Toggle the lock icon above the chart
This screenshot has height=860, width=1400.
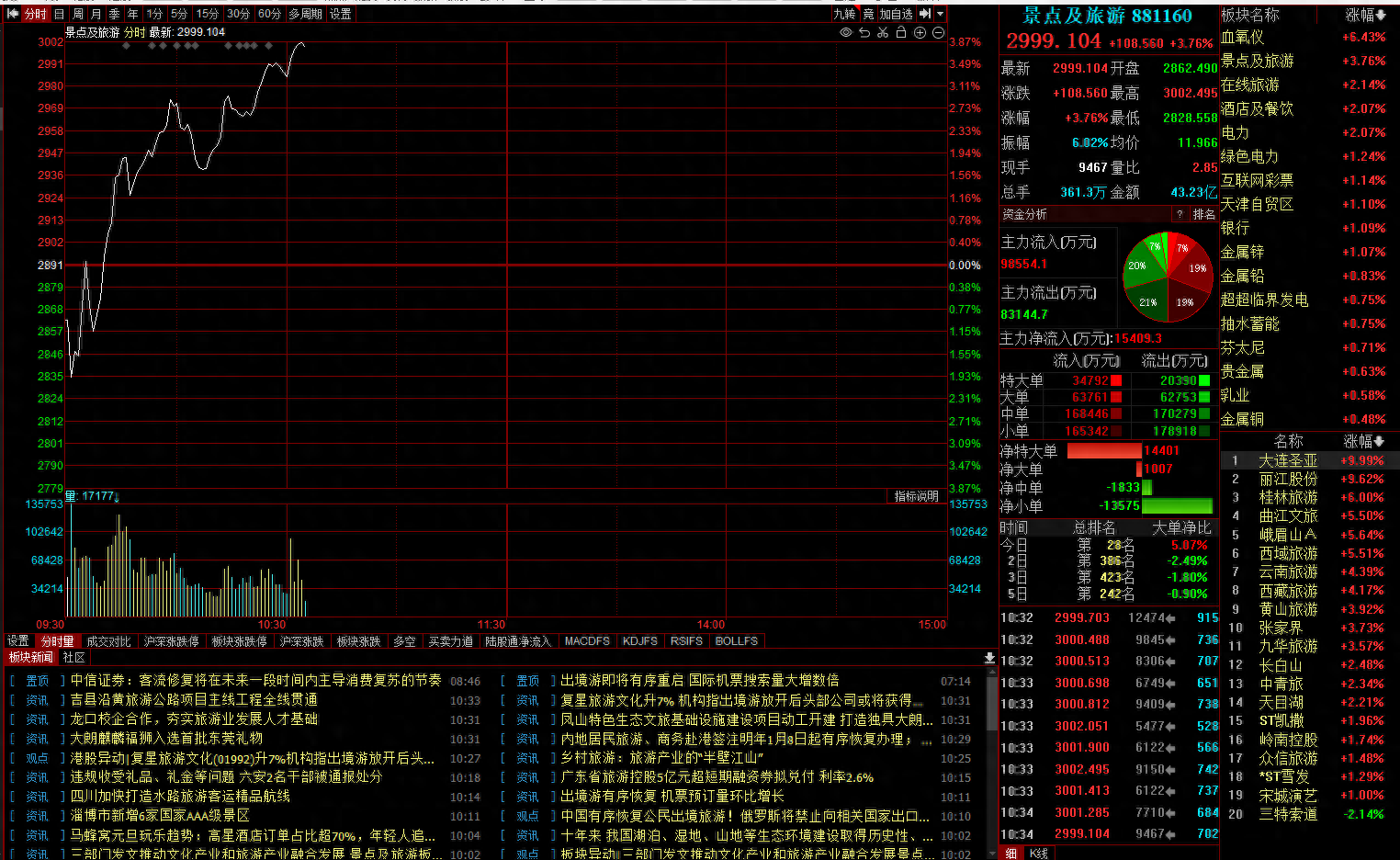pyautogui.click(x=901, y=32)
